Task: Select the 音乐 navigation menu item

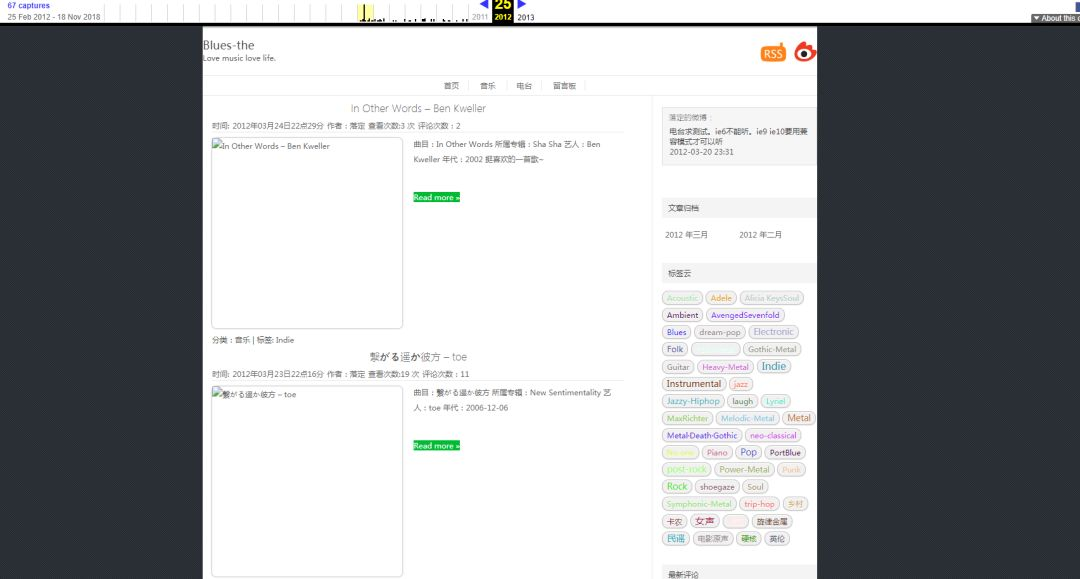Action: (487, 86)
